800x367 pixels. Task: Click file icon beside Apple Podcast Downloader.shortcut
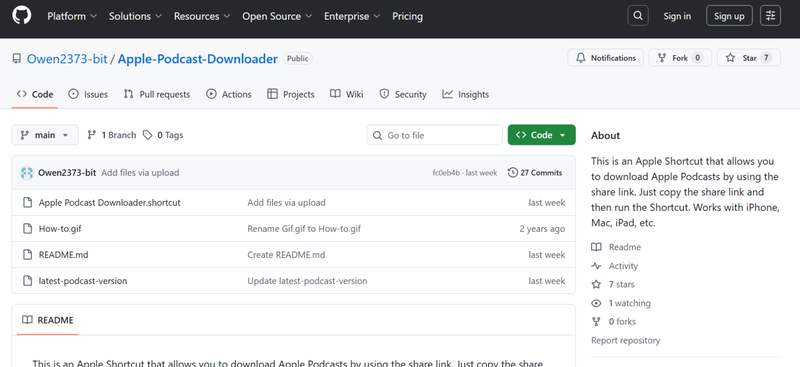pos(28,203)
